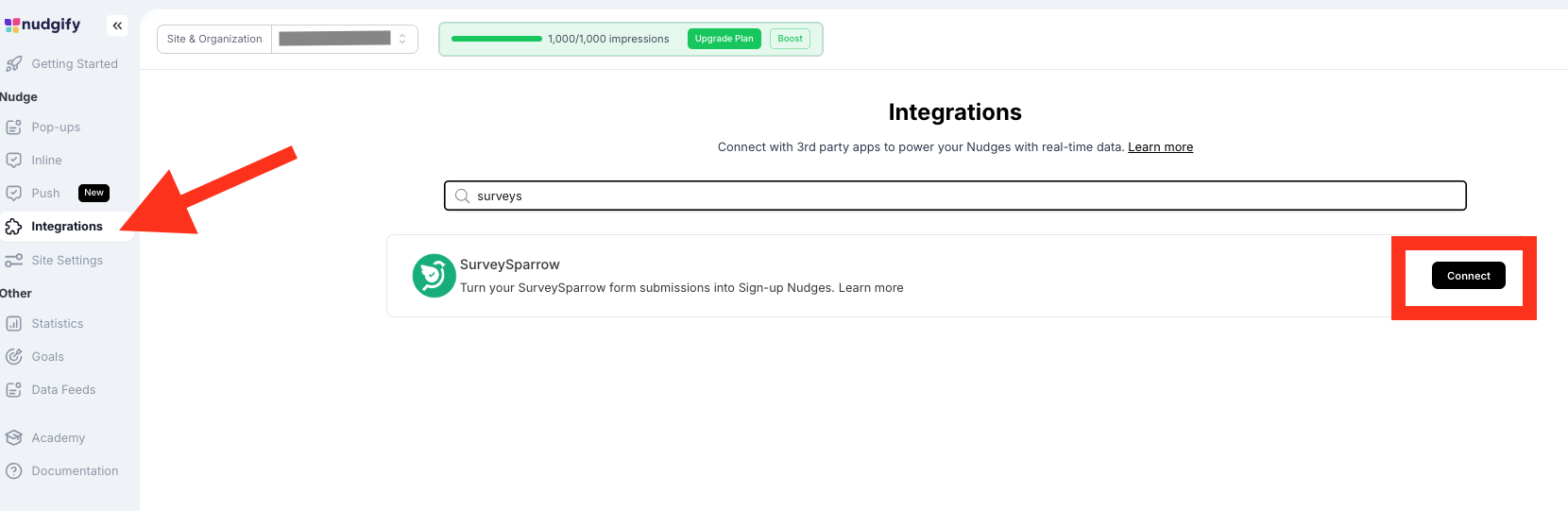This screenshot has height=511, width=1568.
Task: Connect the SurveySparrow integration
Action: [x=1469, y=276]
